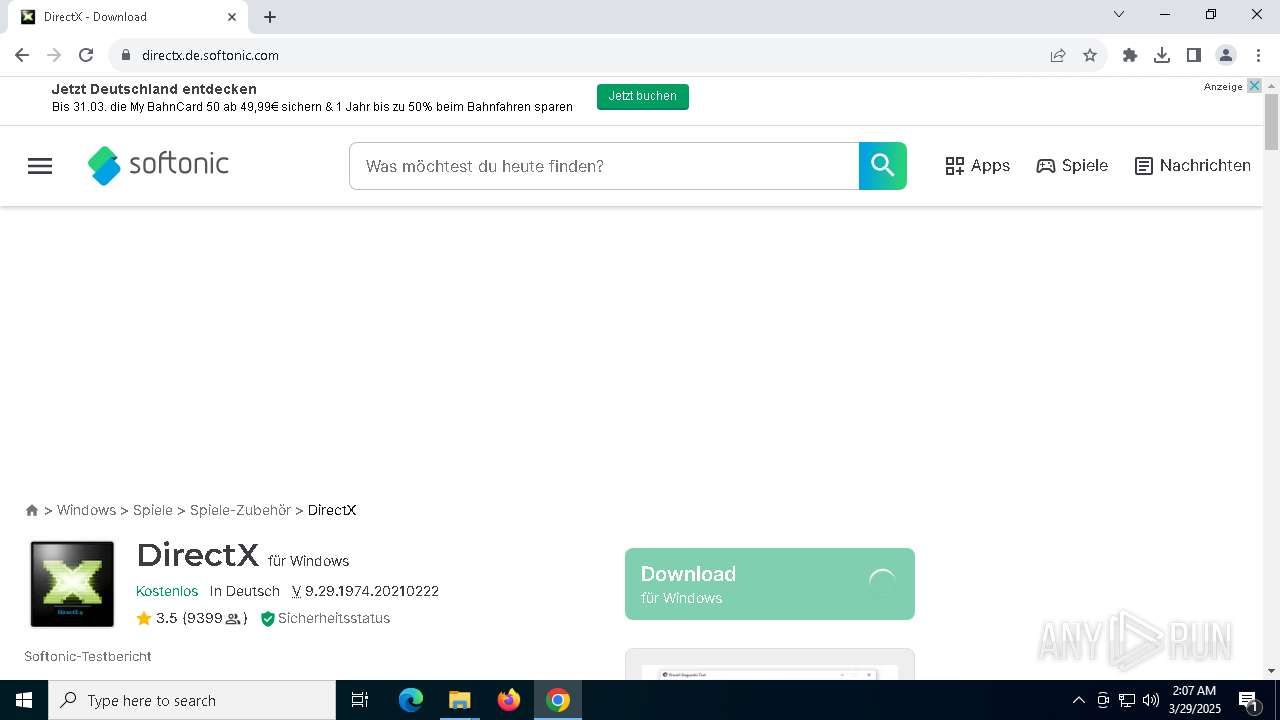Open the Chrome extensions puzzle icon
1280x720 pixels.
tap(1130, 55)
